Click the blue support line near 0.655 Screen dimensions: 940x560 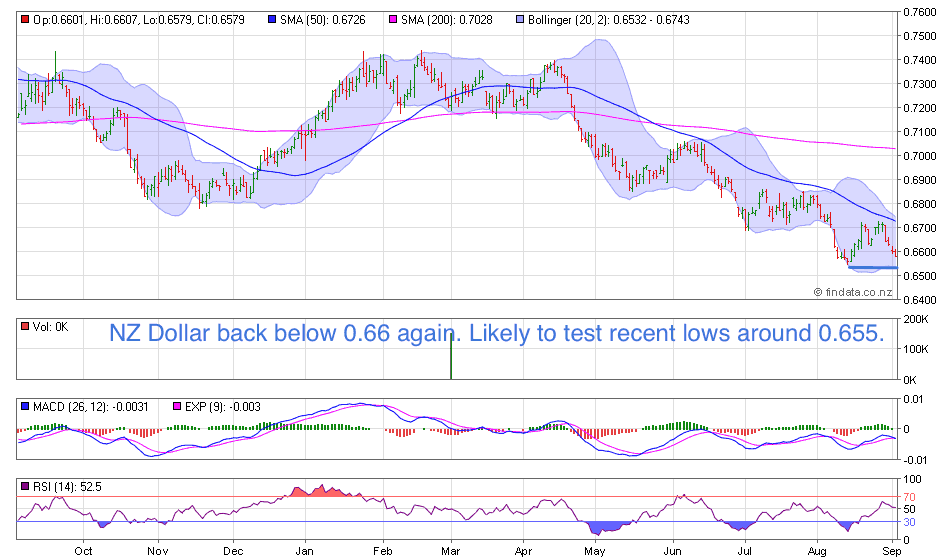871,267
